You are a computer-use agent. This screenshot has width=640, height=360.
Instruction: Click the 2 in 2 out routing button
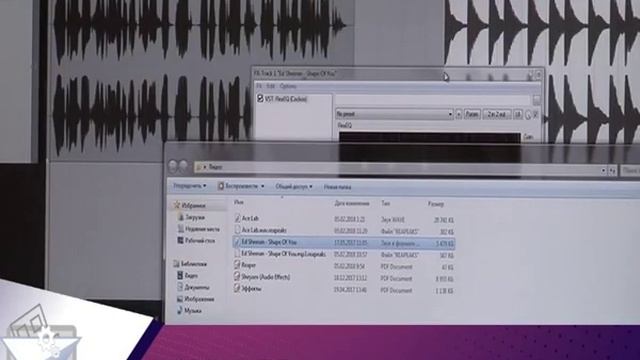[497, 114]
